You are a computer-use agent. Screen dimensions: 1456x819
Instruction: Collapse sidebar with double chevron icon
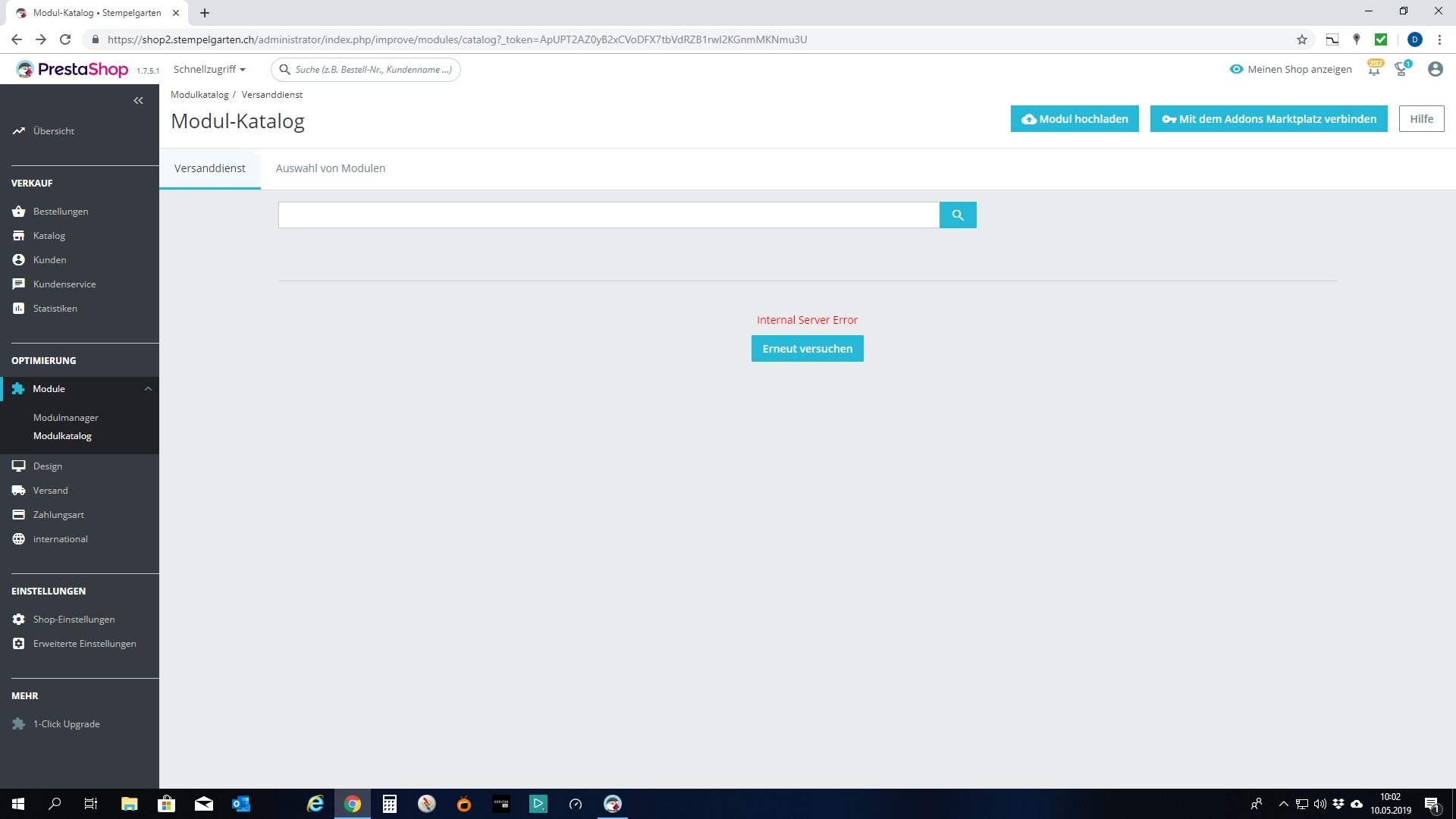pos(138,101)
